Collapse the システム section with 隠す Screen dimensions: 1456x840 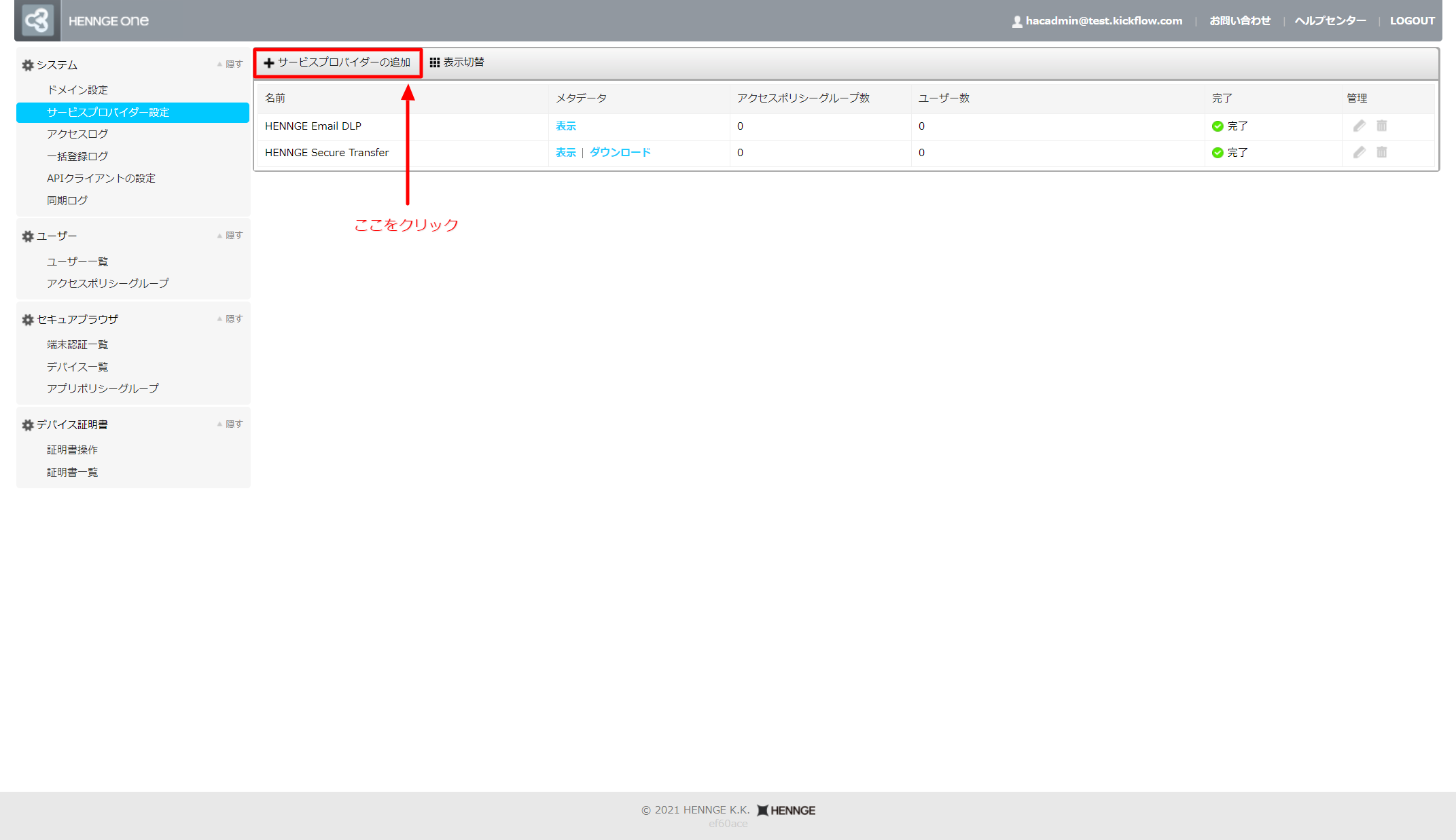[x=230, y=64]
